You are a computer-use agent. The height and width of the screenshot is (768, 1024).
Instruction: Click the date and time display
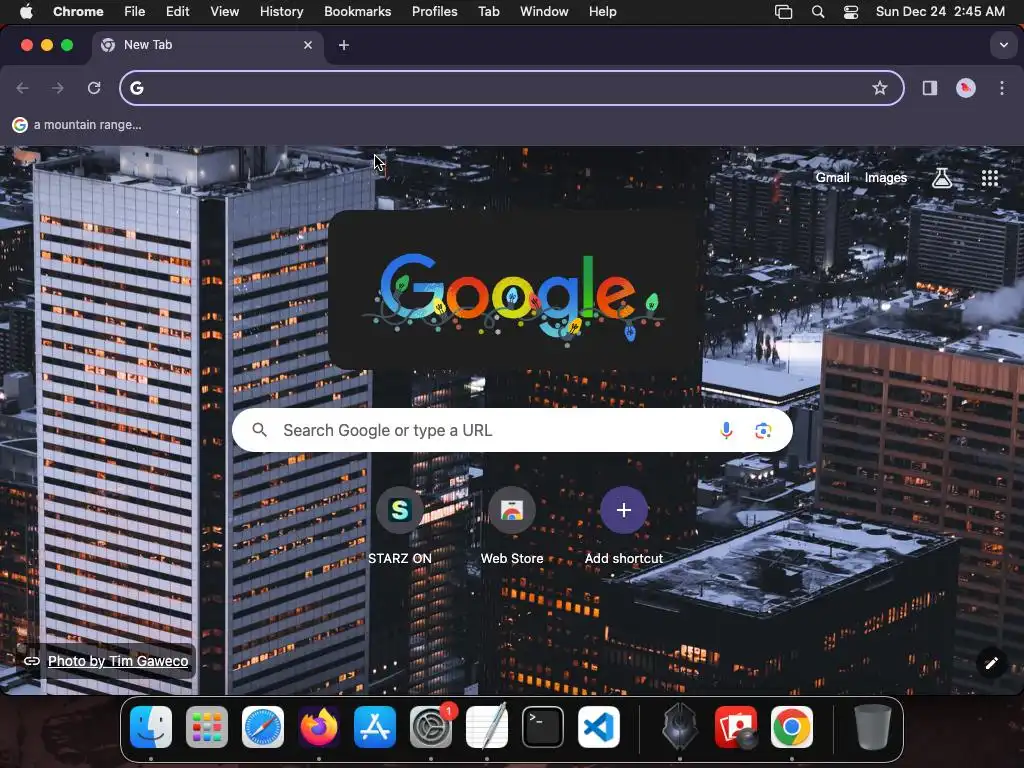tap(940, 12)
